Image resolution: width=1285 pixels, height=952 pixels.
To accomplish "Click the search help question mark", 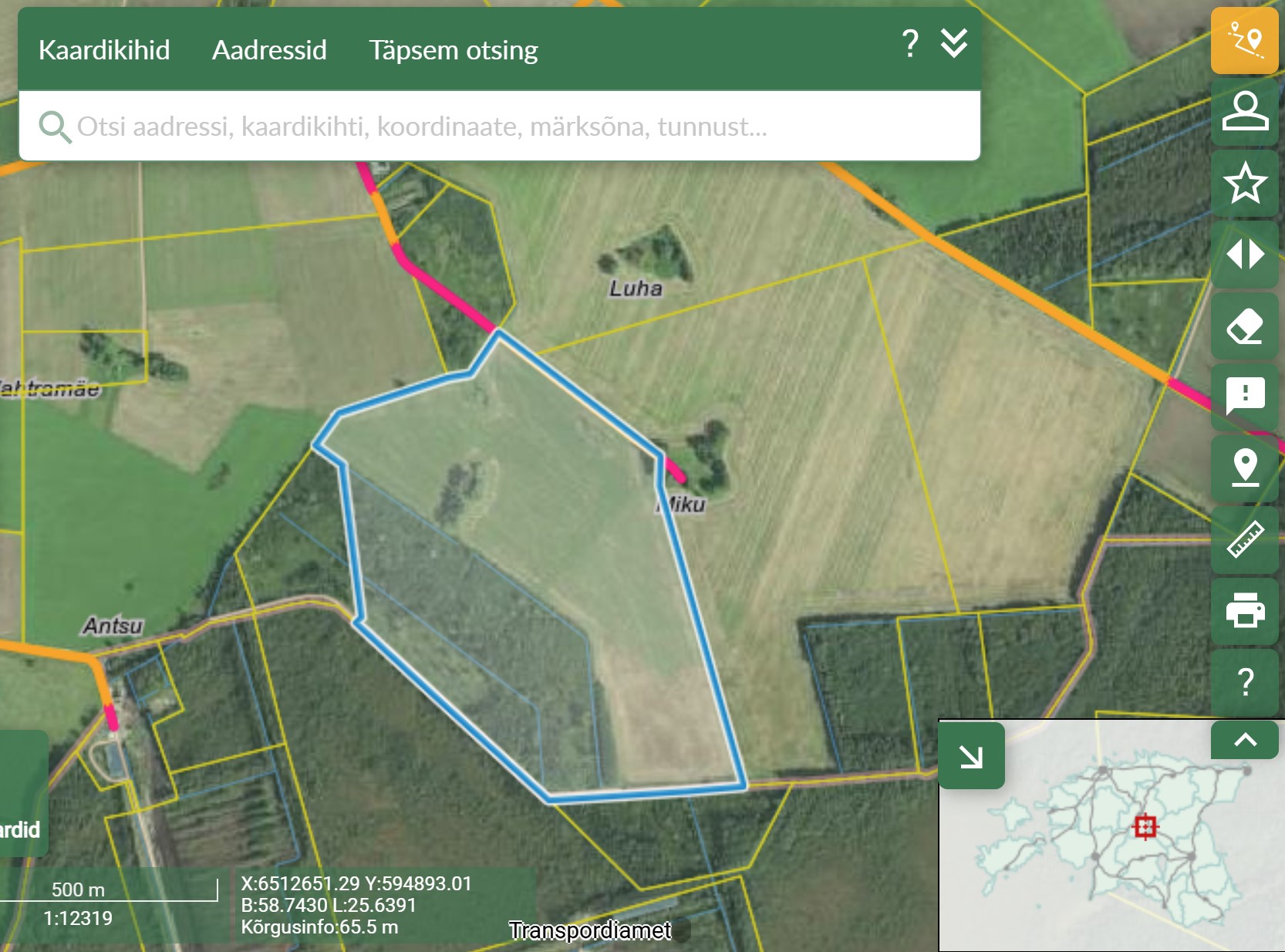I will tap(910, 43).
